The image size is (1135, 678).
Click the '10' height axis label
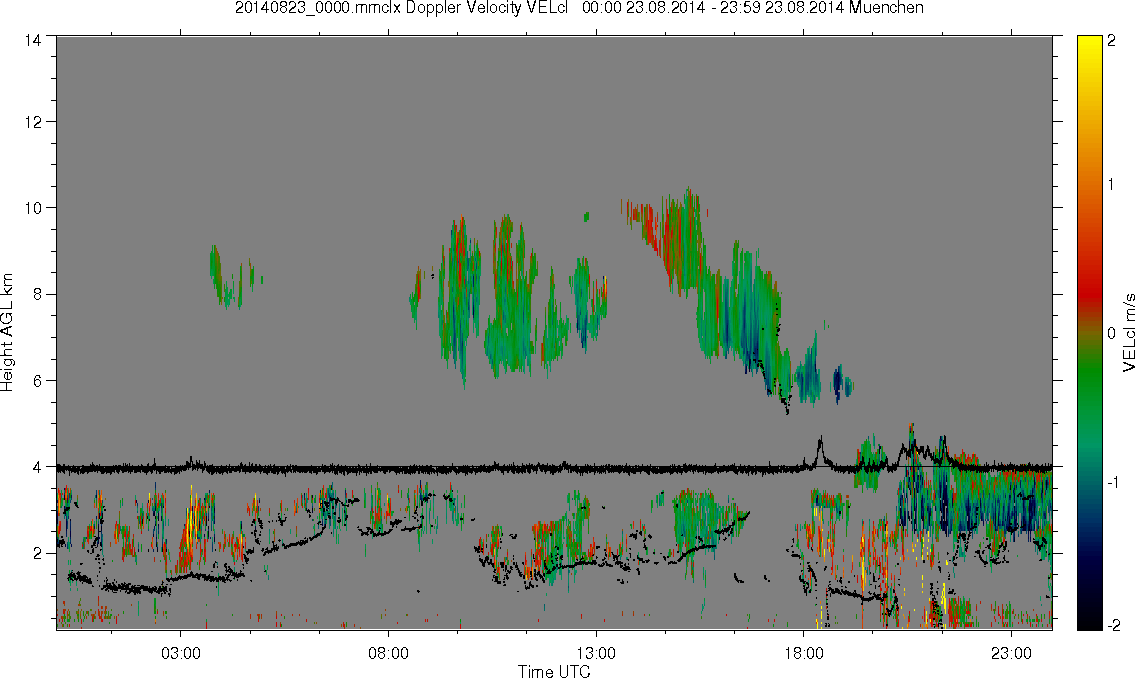[33, 208]
